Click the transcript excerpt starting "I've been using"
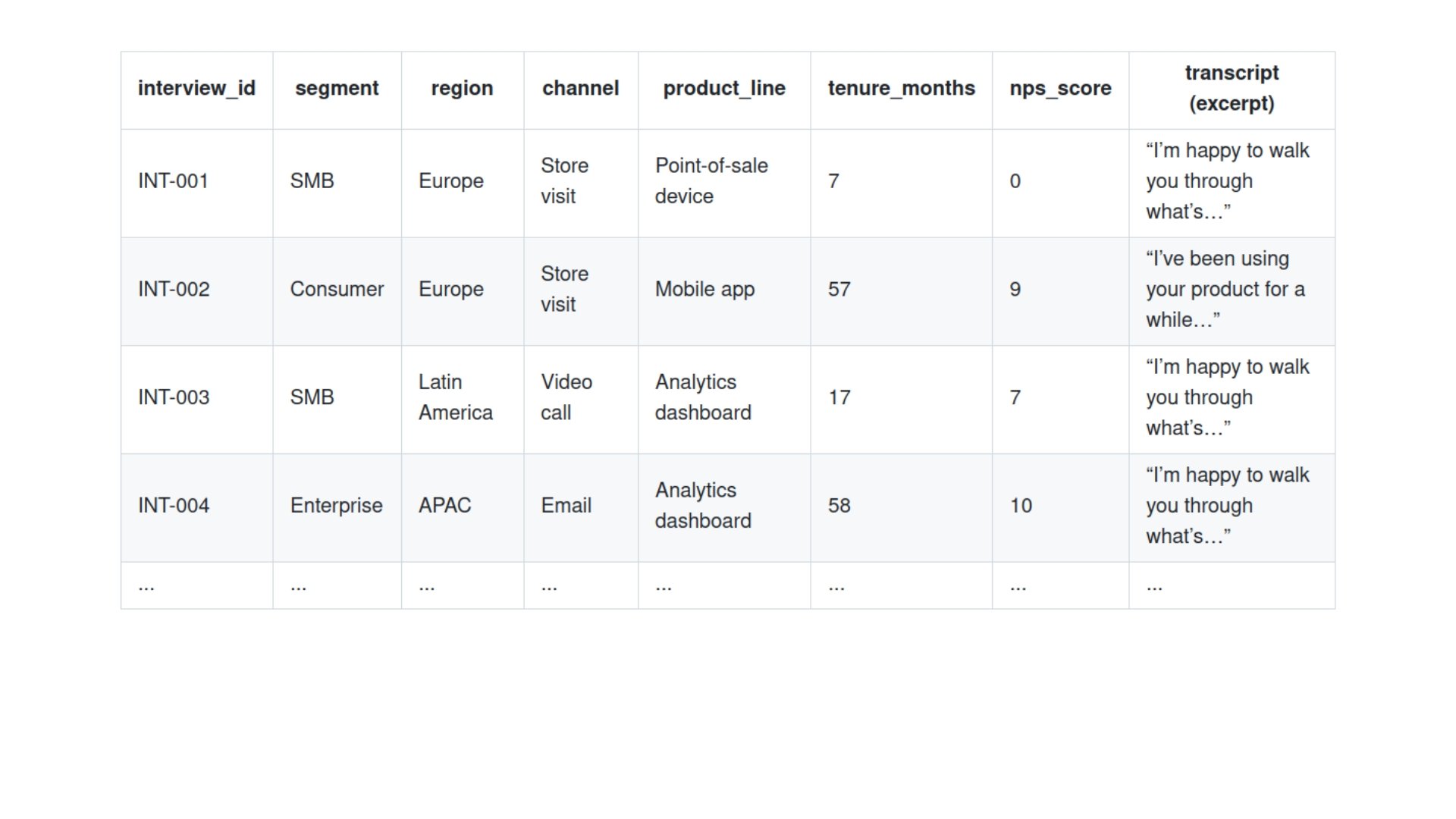The width and height of the screenshot is (1456, 819). [x=1225, y=290]
